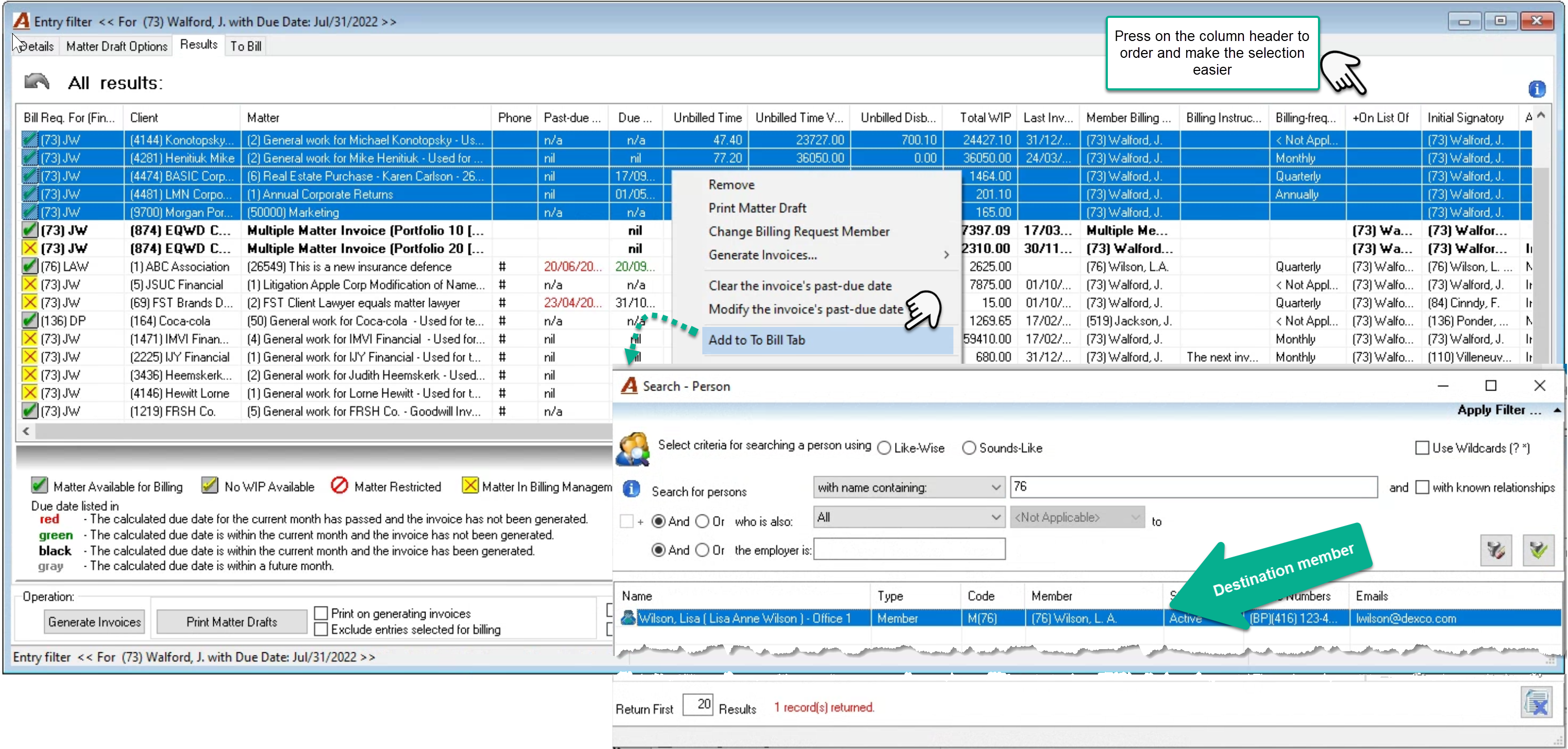Viewport: 1568px width, 749px height.
Task: Choose Add to To Bill Tab
Action: [x=828, y=340]
